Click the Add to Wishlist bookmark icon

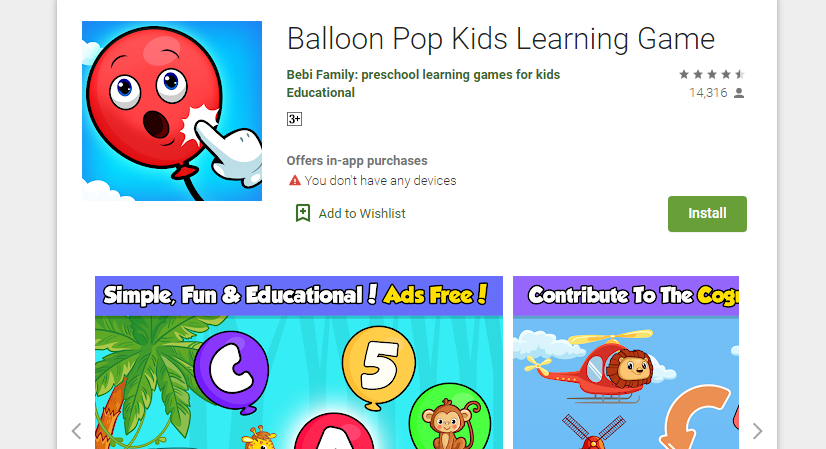pos(302,213)
